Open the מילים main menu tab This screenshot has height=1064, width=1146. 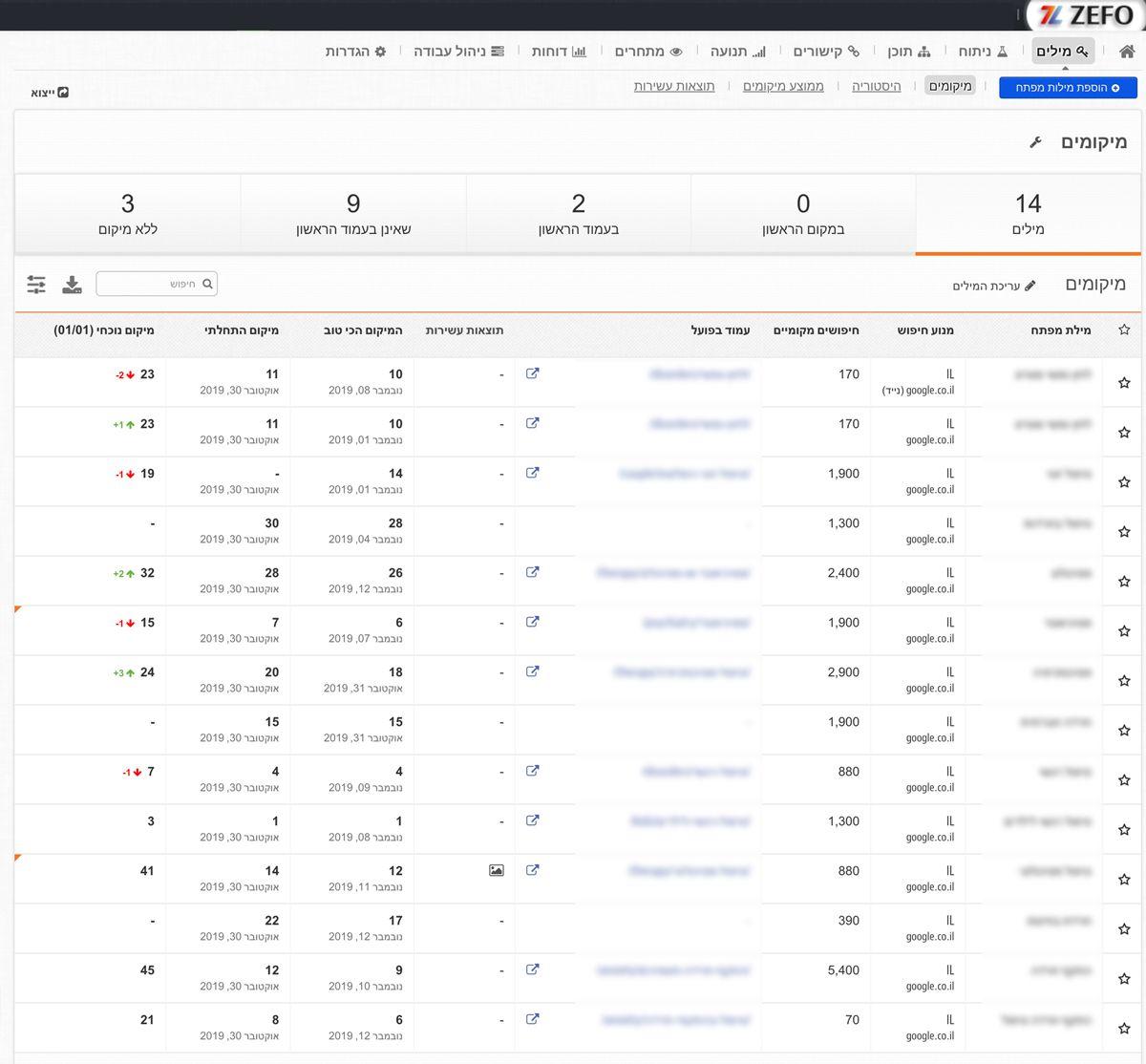pos(1062,52)
